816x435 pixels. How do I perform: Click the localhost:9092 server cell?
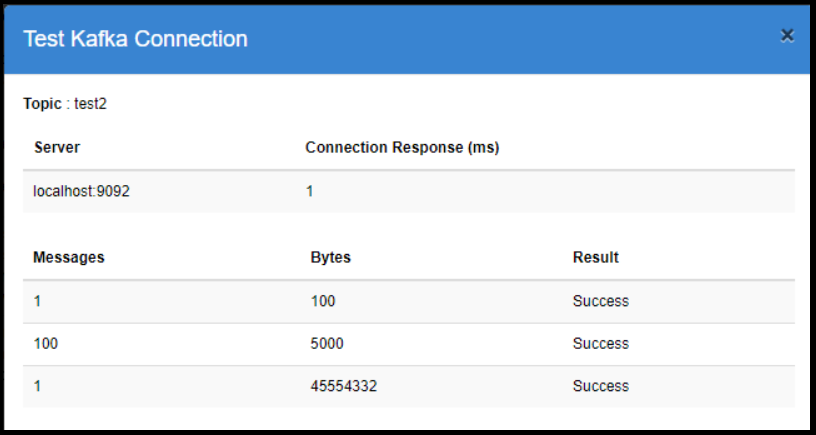coord(82,191)
